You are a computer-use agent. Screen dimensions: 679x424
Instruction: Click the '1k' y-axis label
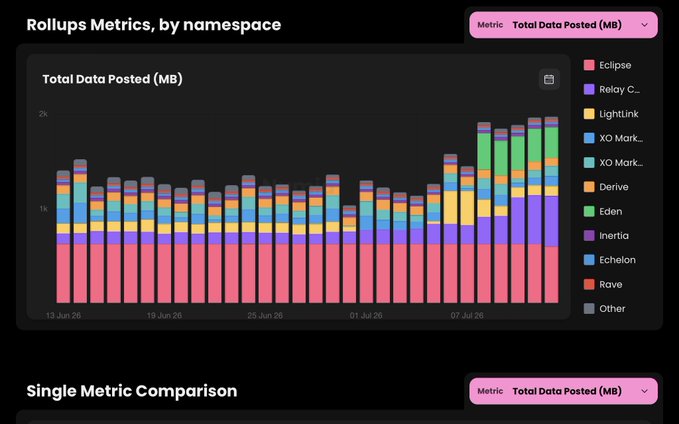(44, 209)
